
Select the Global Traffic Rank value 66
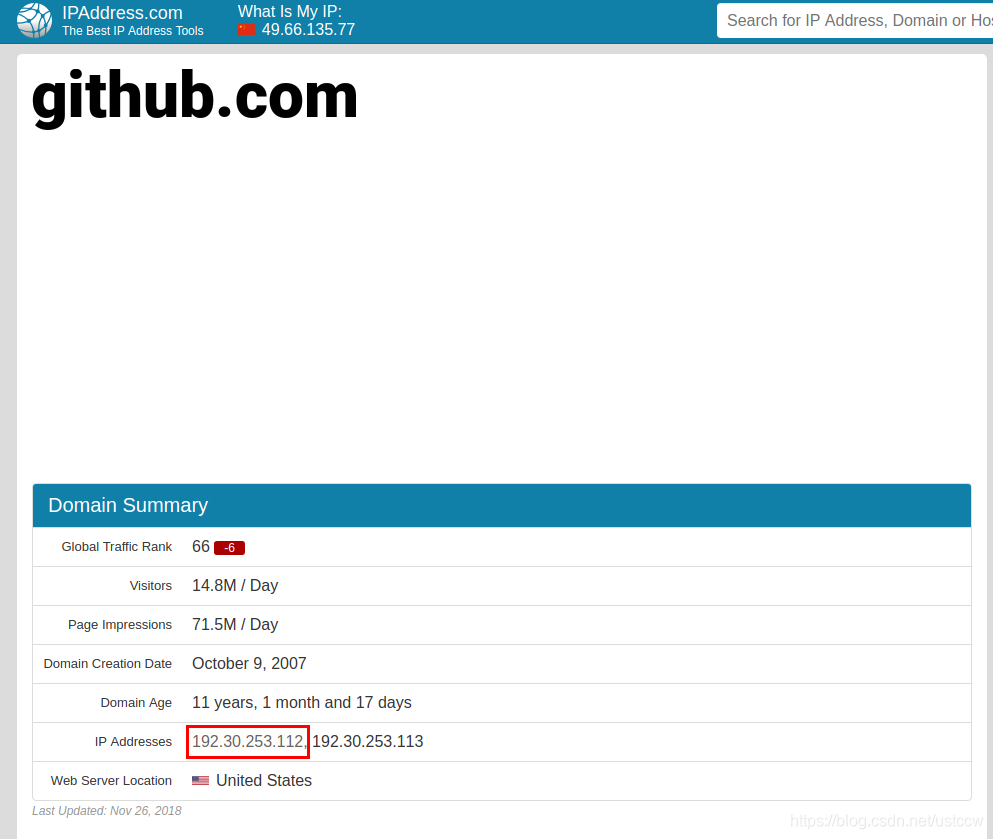201,546
